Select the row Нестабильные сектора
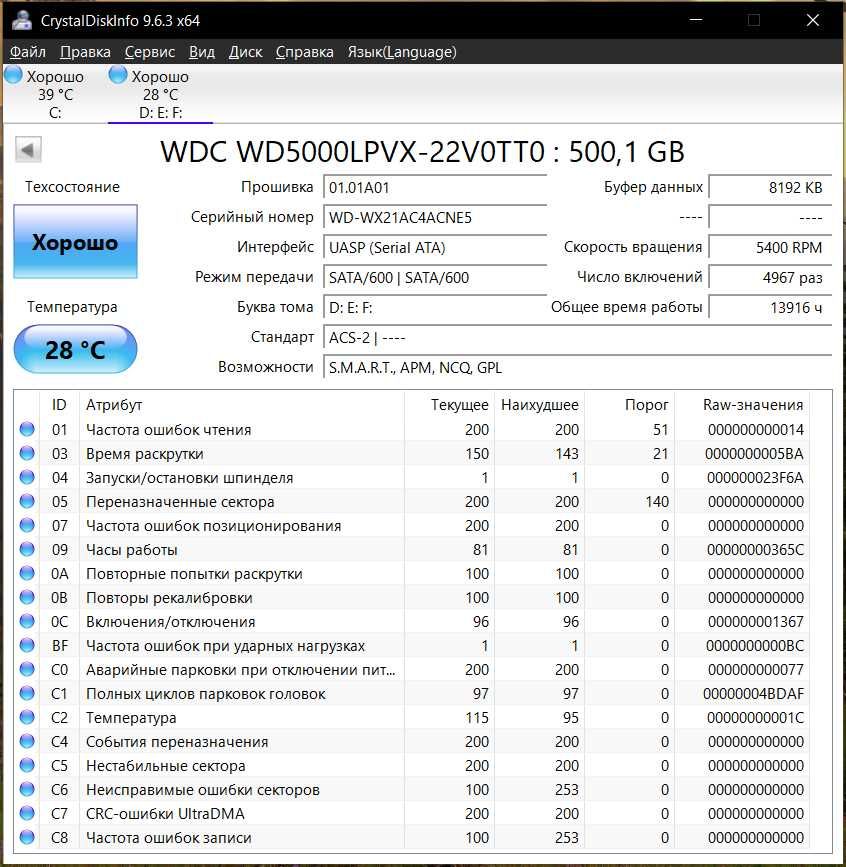Viewport: 846px width, 867px height. pos(412,766)
